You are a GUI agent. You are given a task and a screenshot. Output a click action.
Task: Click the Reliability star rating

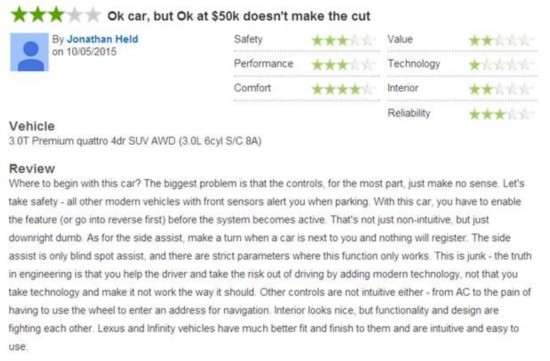[x=501, y=114]
